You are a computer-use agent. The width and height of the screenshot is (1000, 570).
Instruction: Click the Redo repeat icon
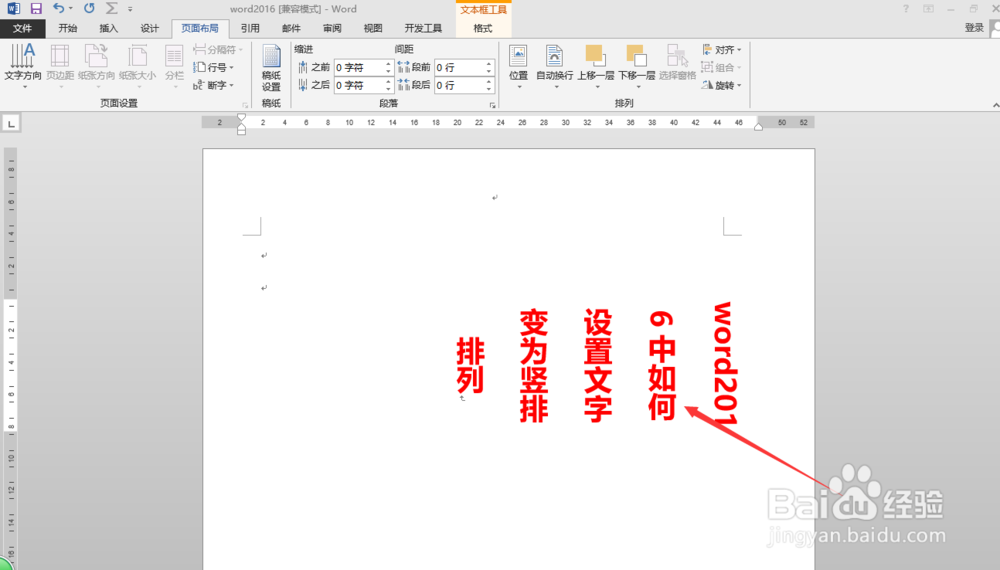[89, 8]
